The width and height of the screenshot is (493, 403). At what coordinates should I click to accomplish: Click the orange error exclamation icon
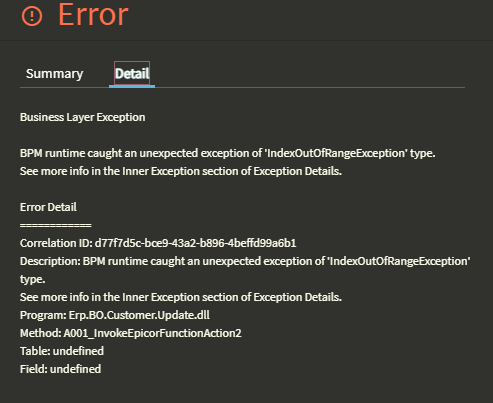[x=32, y=16]
